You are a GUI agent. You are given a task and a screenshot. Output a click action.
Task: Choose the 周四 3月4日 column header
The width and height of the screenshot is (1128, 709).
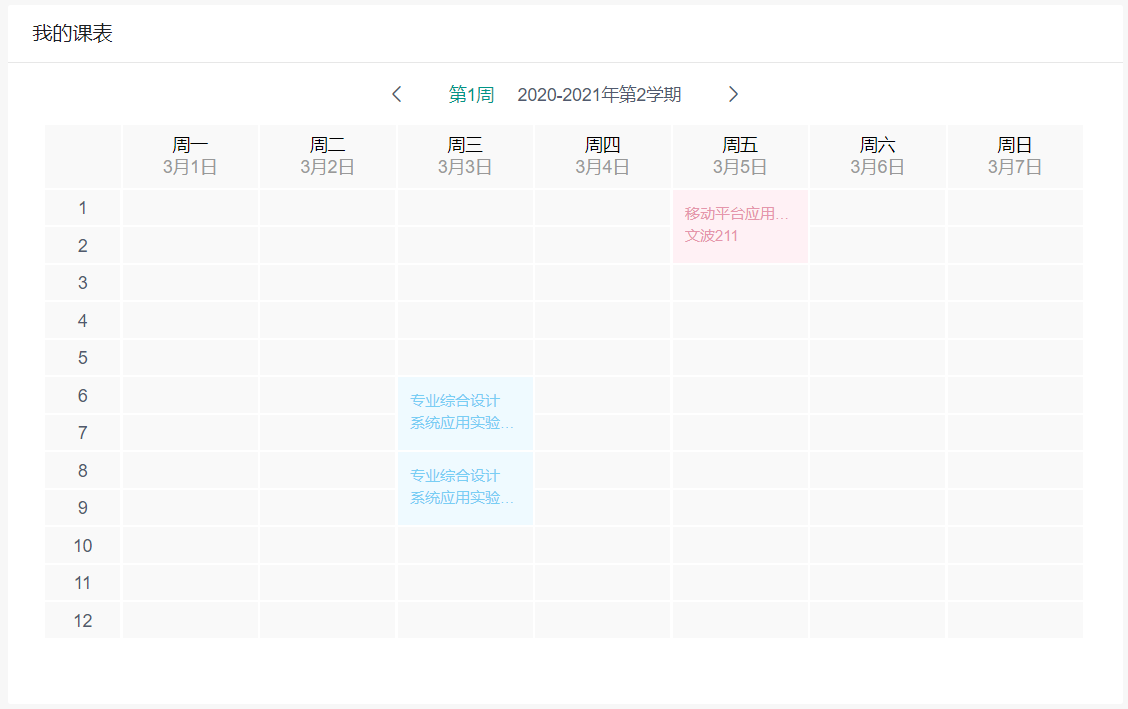click(x=603, y=156)
